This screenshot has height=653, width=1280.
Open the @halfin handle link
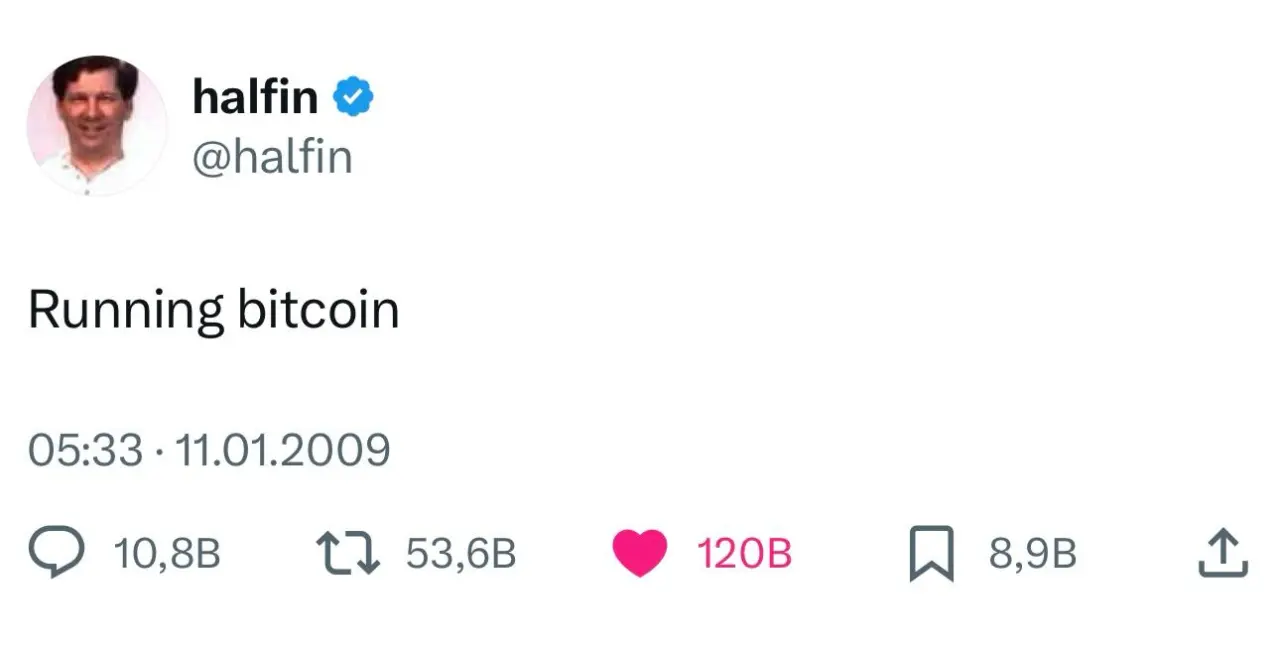pos(272,155)
